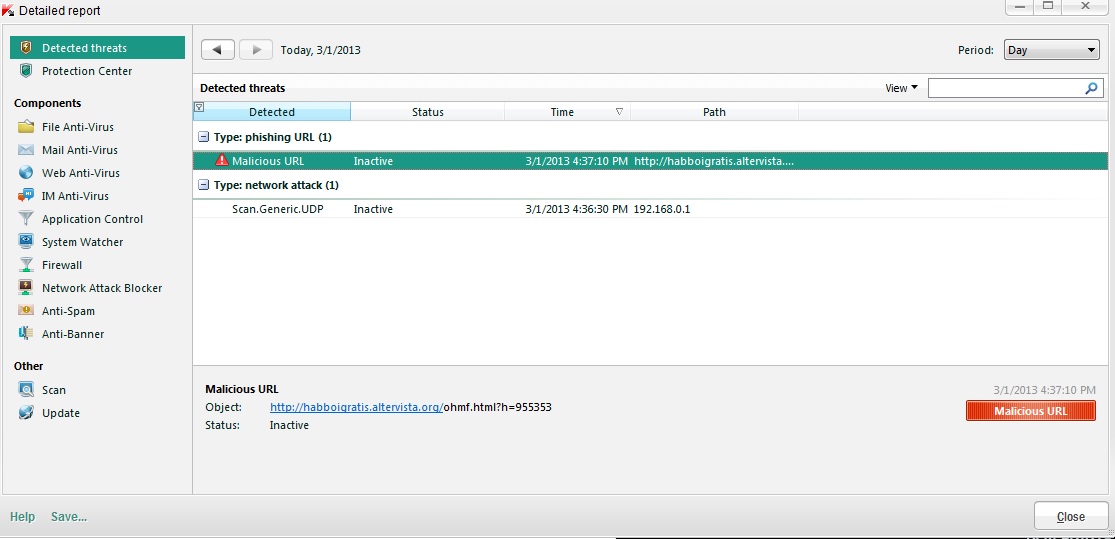Sort by the Path column header
This screenshot has height=539, width=1115.
point(714,112)
